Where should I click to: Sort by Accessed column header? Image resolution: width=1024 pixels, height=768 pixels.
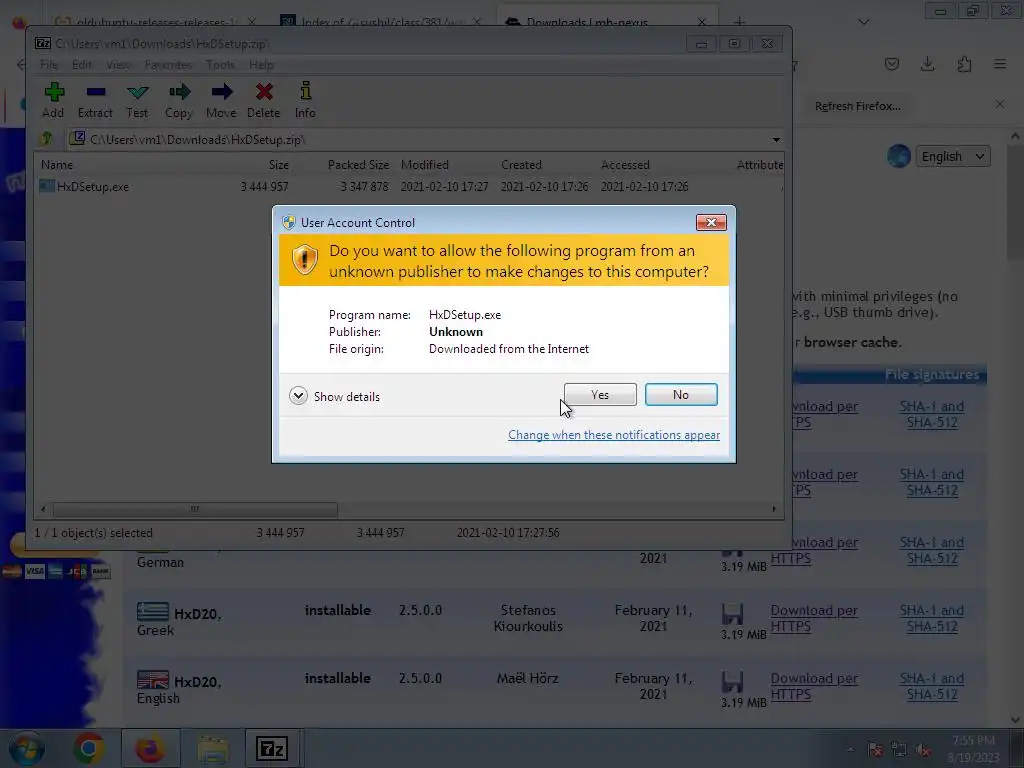625,165
